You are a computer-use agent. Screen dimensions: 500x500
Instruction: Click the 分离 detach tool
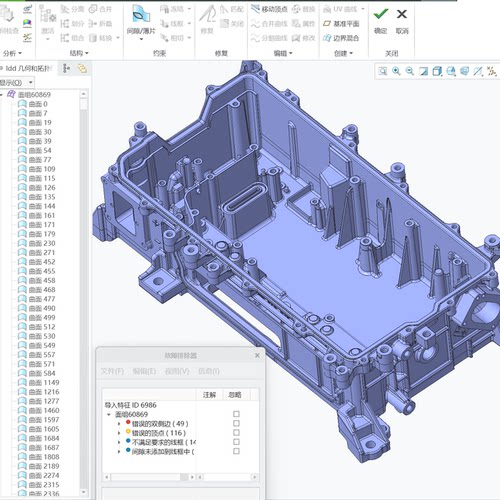(x=72, y=9)
